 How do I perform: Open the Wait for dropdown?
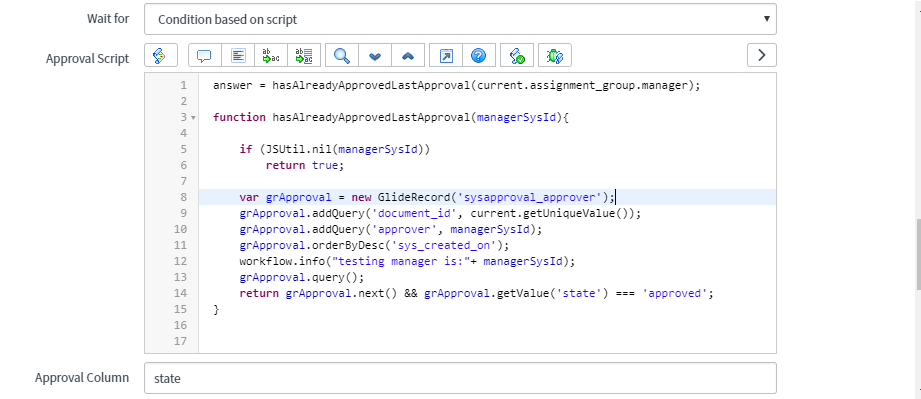coord(460,19)
